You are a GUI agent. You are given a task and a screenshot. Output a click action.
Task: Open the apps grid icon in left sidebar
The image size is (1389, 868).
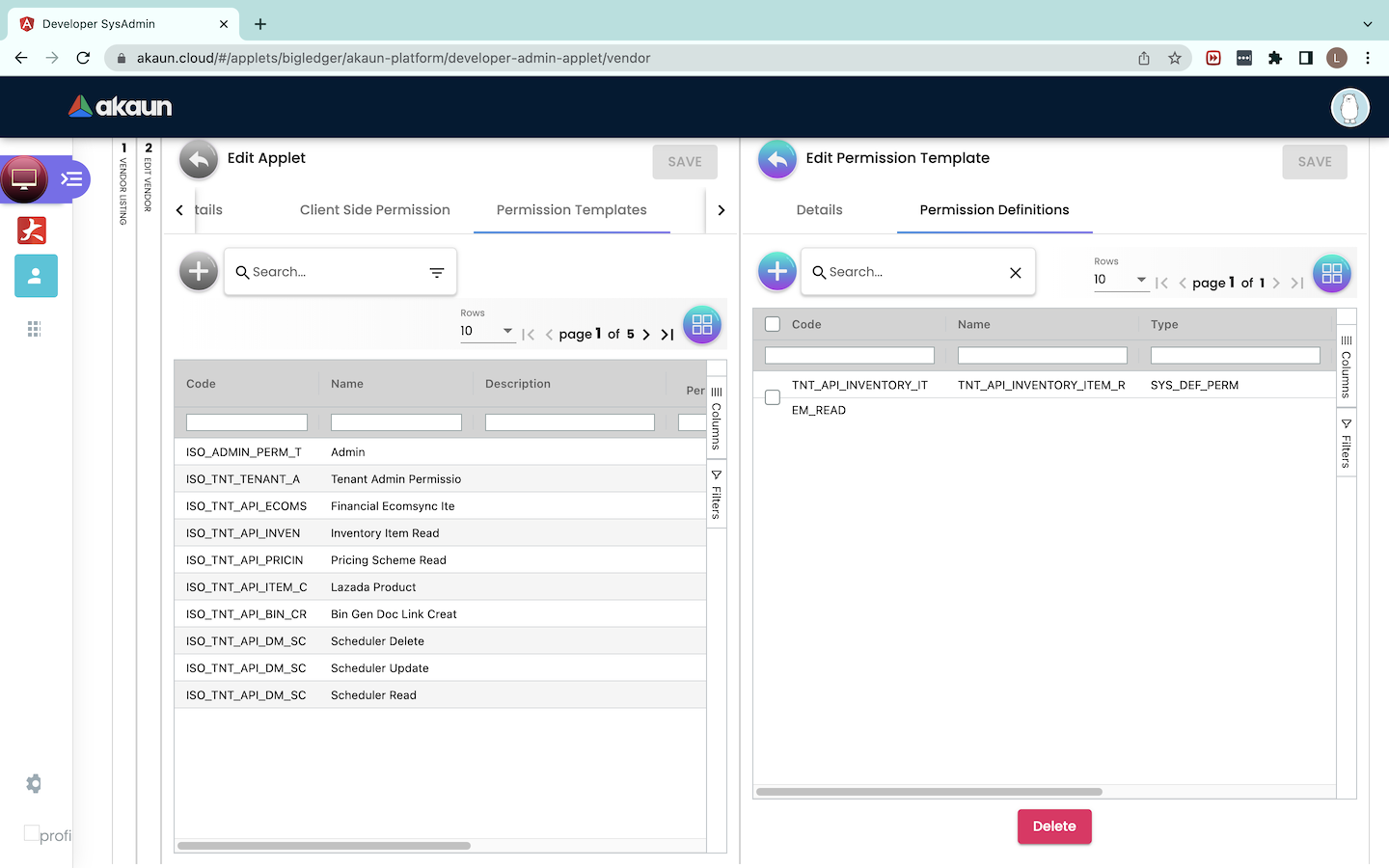click(35, 330)
